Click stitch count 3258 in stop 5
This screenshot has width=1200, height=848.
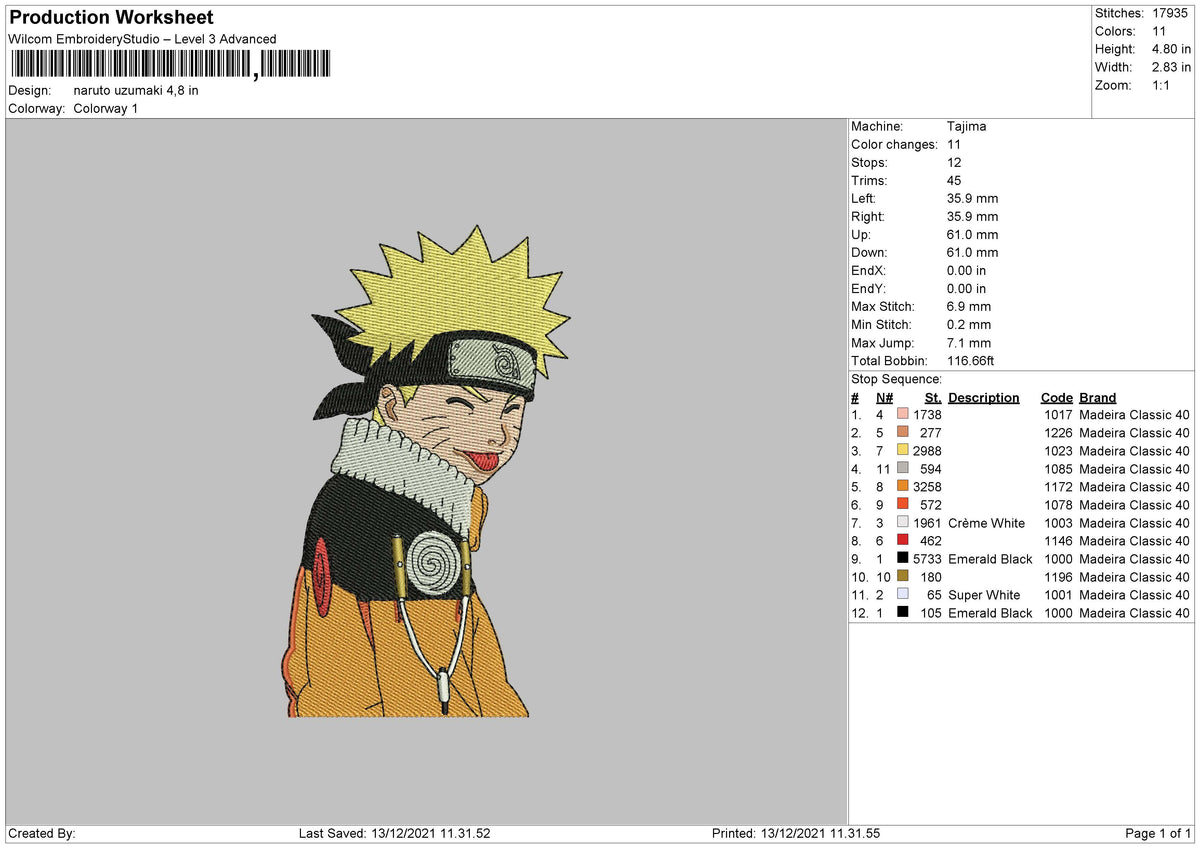click(x=927, y=487)
